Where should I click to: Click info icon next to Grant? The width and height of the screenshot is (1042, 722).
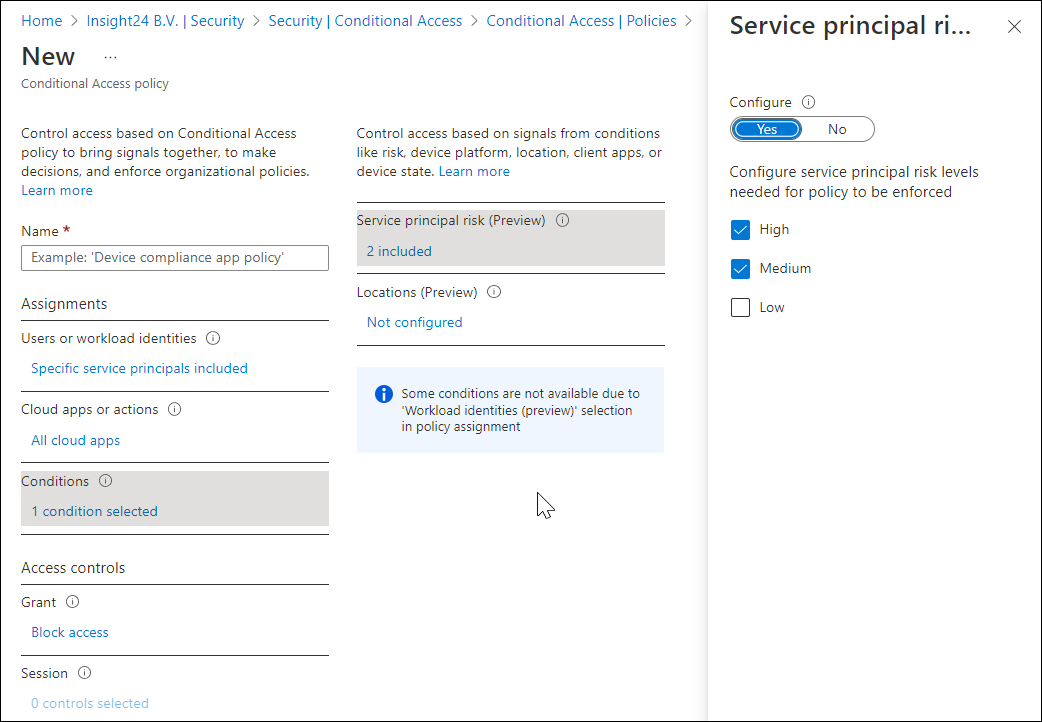click(x=72, y=602)
